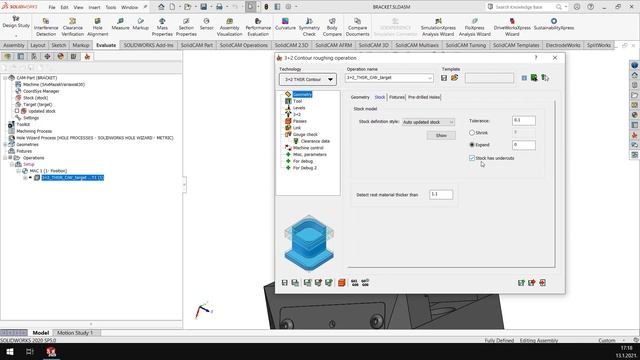Open the Fixtures tab in the dialog
This screenshot has width=640, height=360.
point(396,97)
